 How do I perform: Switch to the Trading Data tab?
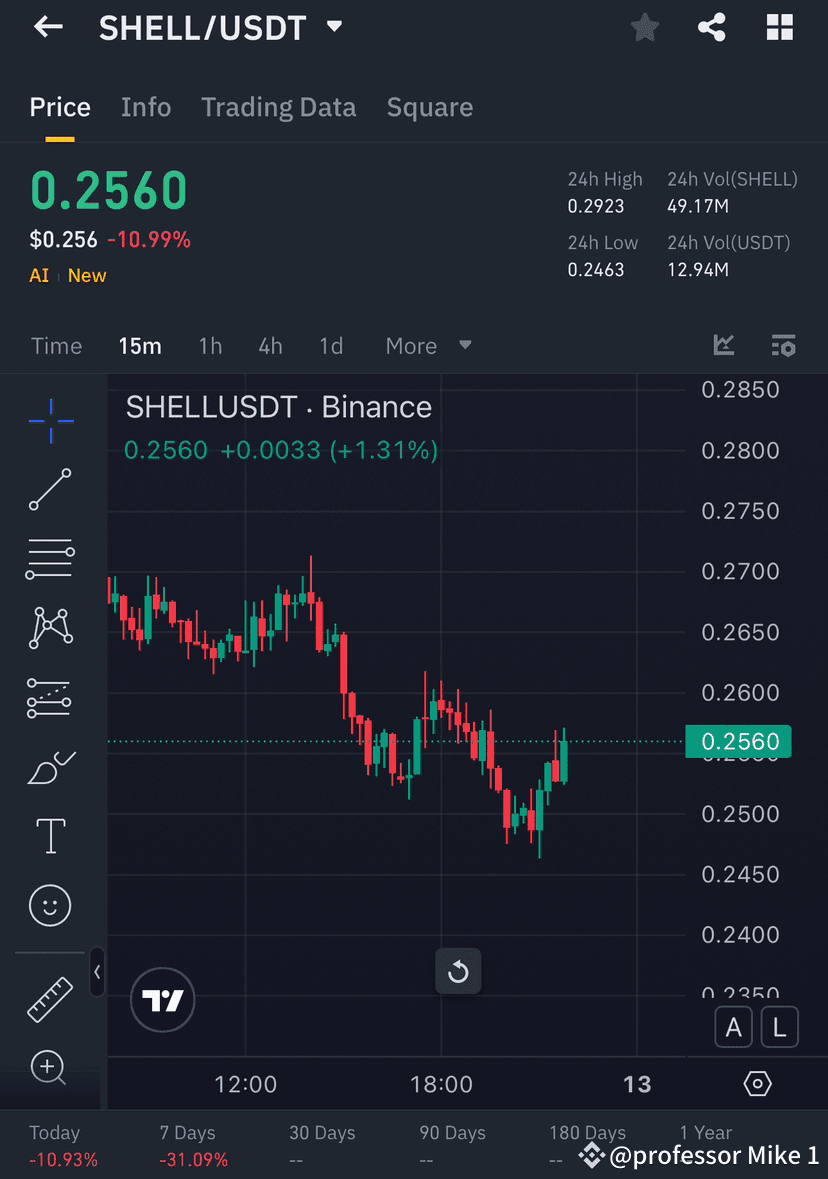[x=278, y=107]
